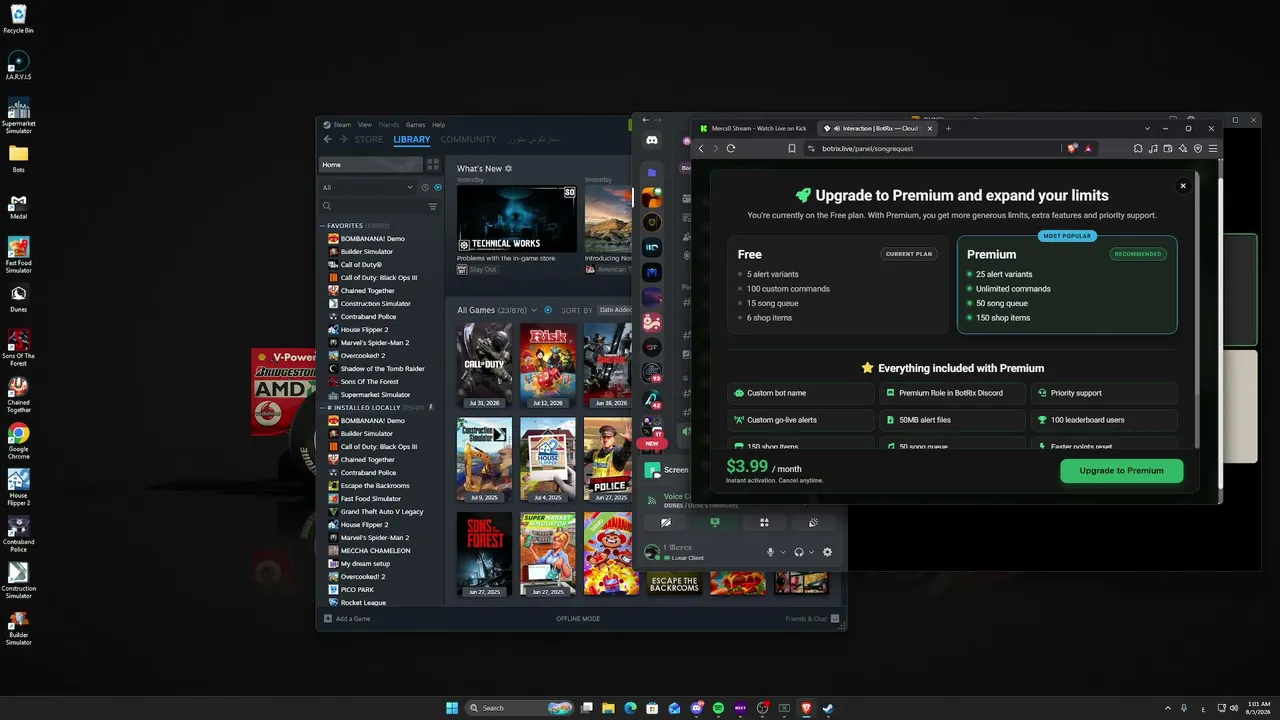Open Discord headphone output options arrow
The image size is (1280, 720).
point(811,552)
